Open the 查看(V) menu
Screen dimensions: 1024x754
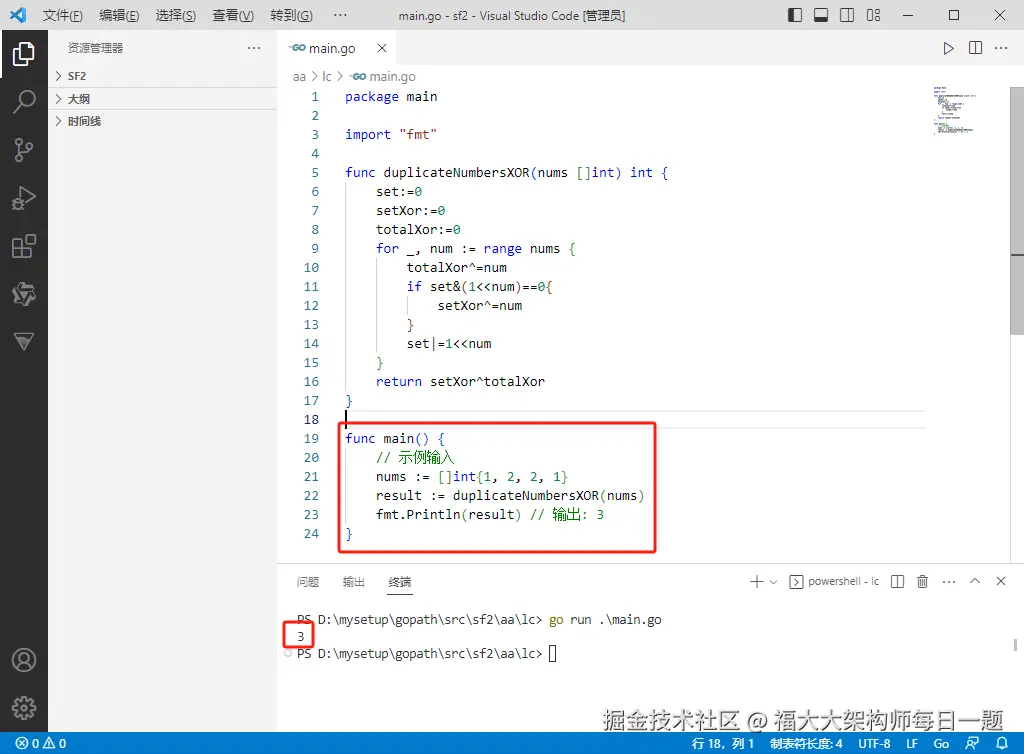coord(233,16)
